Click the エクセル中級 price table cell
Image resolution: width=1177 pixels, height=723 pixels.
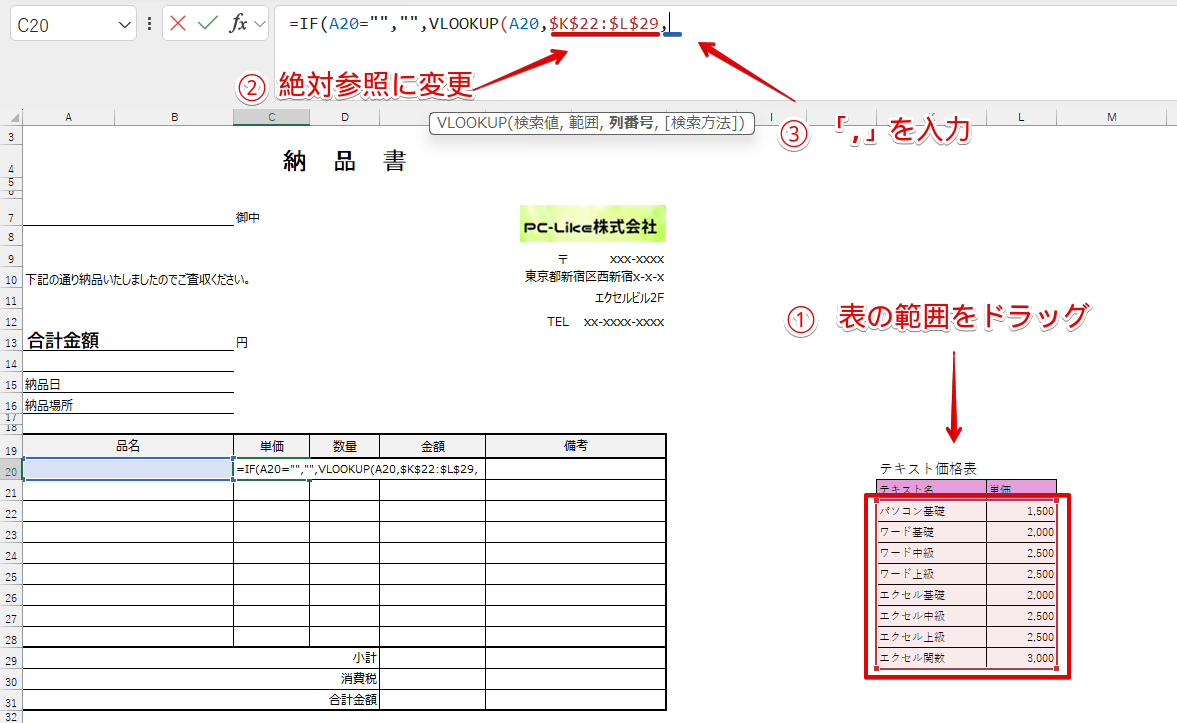pos(932,616)
